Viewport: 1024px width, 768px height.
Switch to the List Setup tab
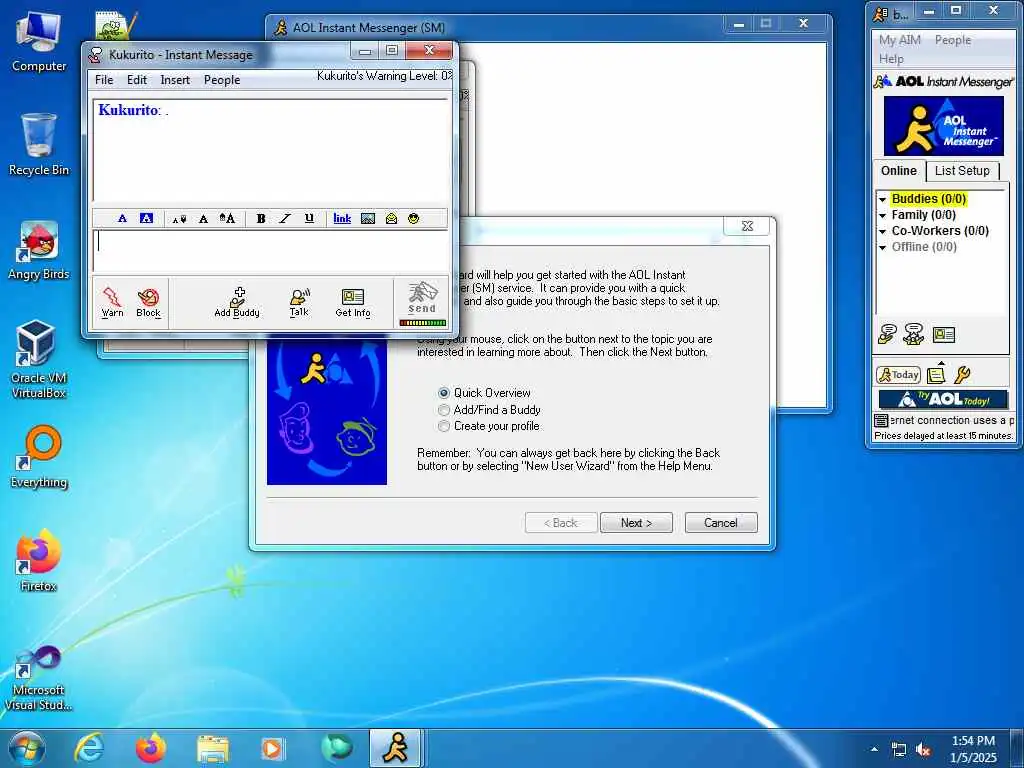click(962, 170)
